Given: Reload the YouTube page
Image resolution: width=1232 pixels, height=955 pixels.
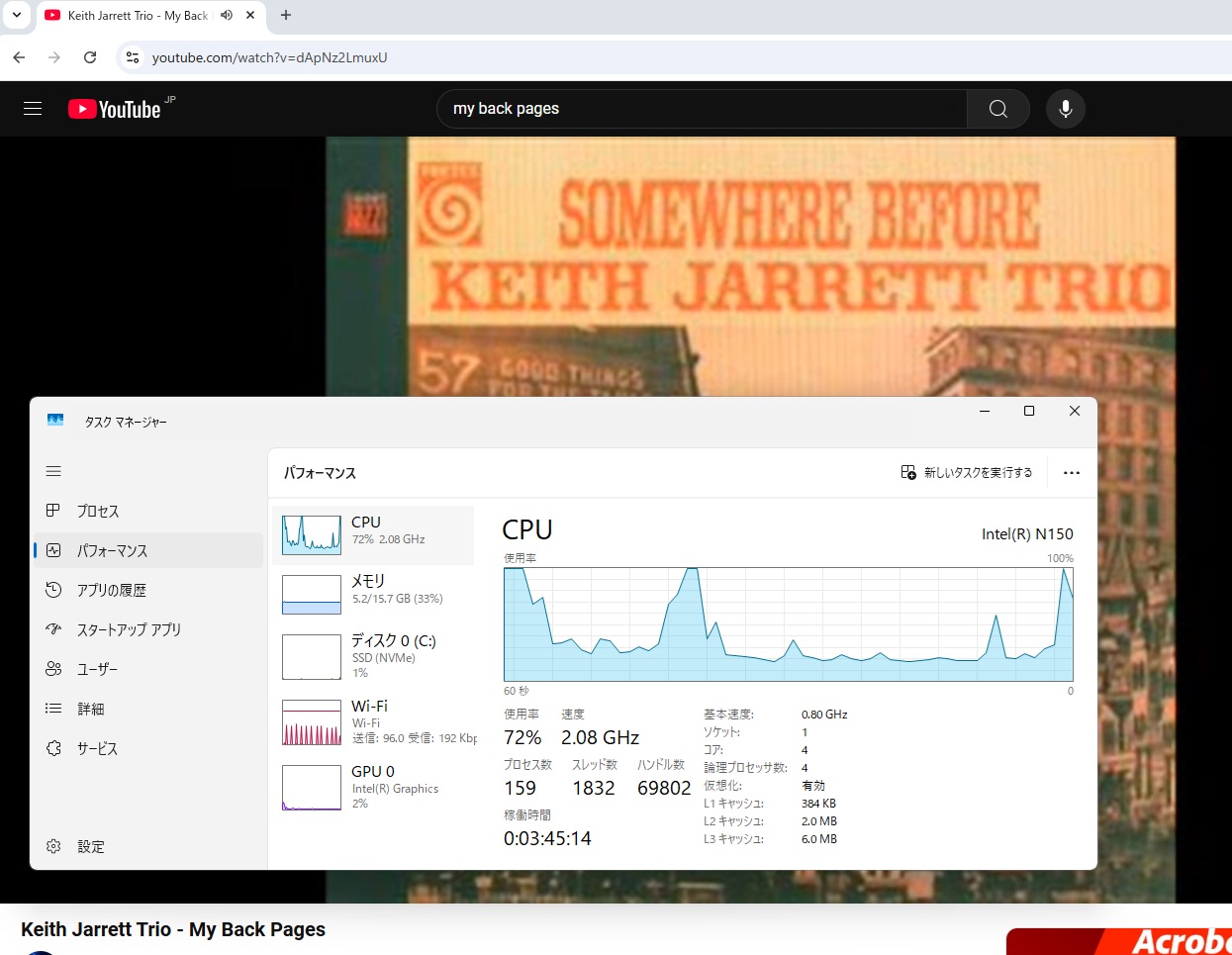Looking at the screenshot, I should point(90,57).
